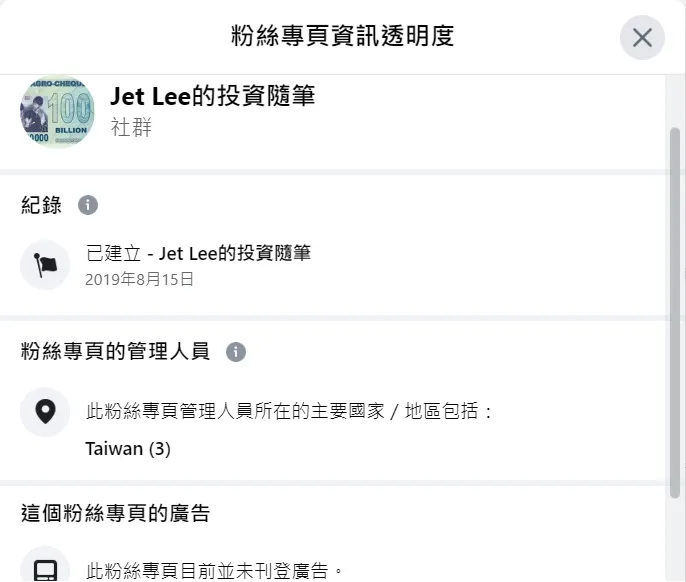Click the 粉絲專頁的管理人員 heading
Image resolution: width=686 pixels, height=582 pixels.
(115, 351)
